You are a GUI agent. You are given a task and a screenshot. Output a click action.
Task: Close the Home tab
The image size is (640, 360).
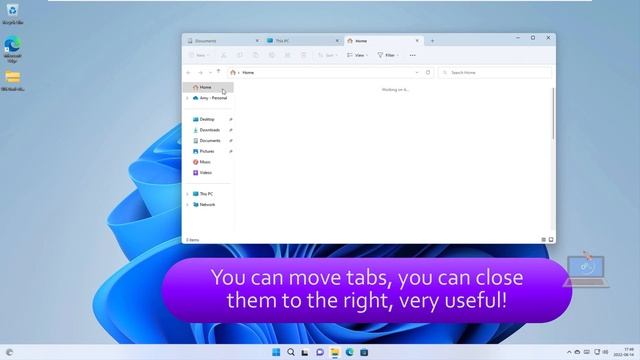[417, 41]
